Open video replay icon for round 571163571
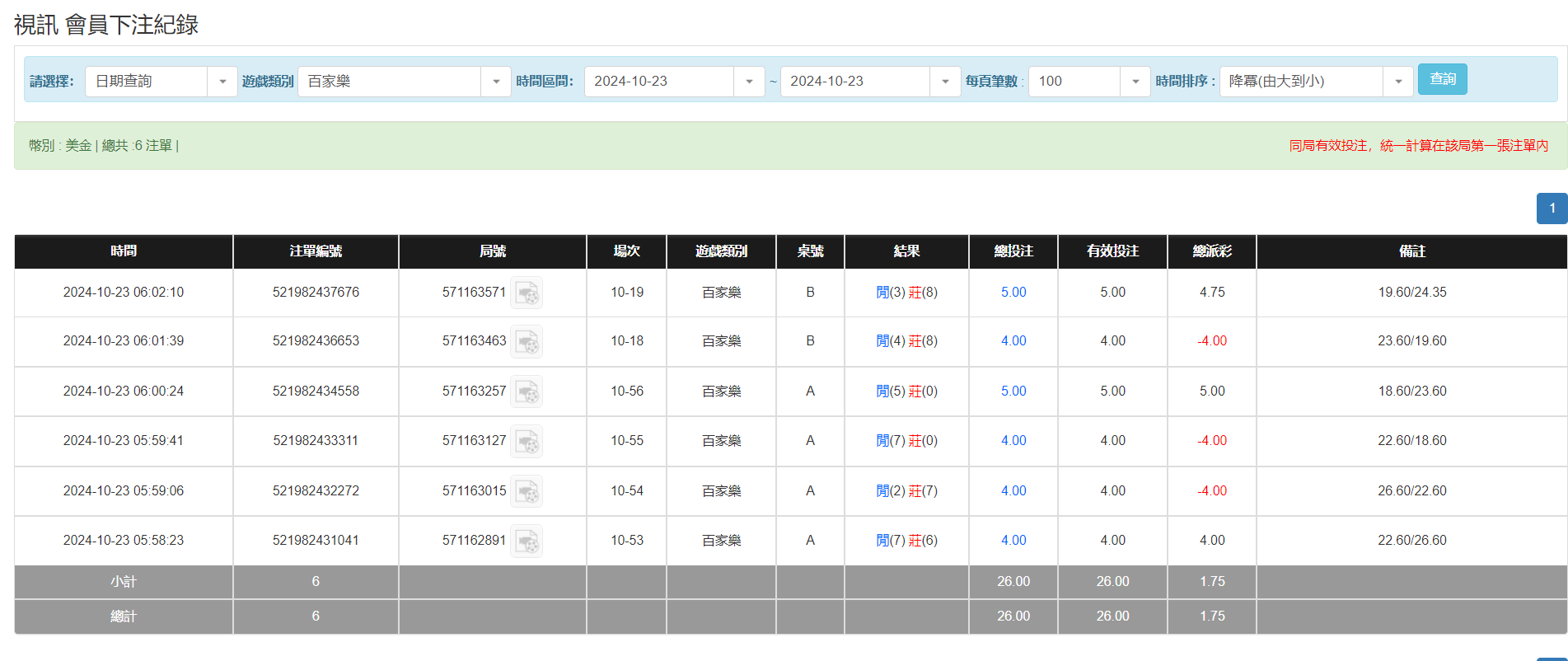This screenshot has height=661, width=1568. click(527, 293)
